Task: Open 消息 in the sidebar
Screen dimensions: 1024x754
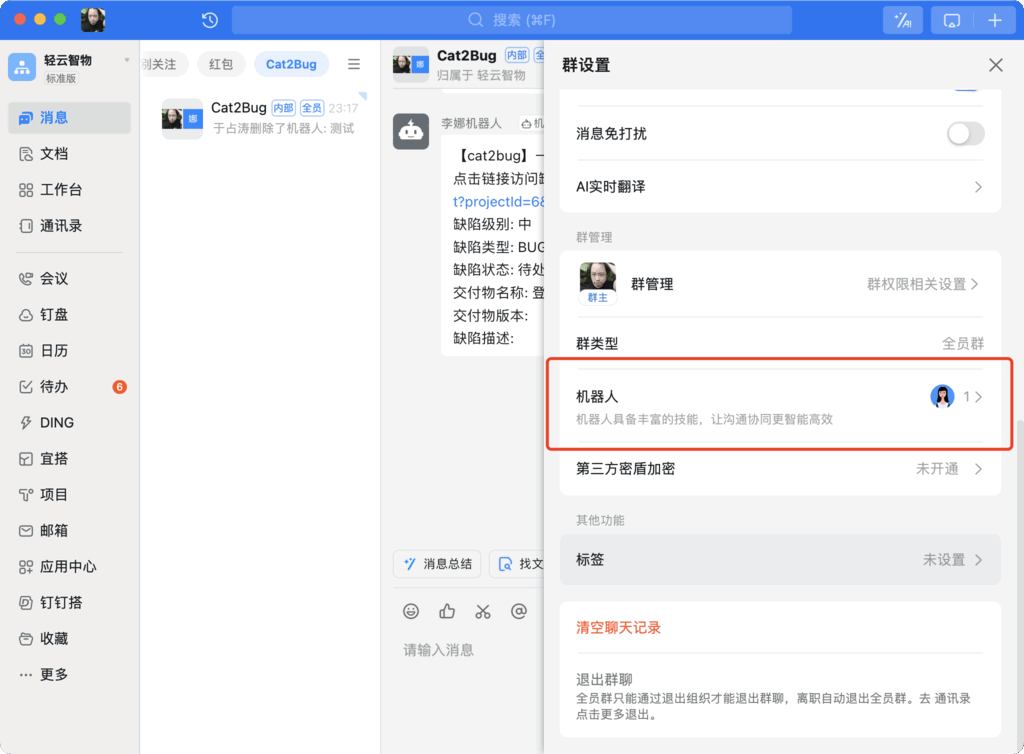Action: [69, 118]
